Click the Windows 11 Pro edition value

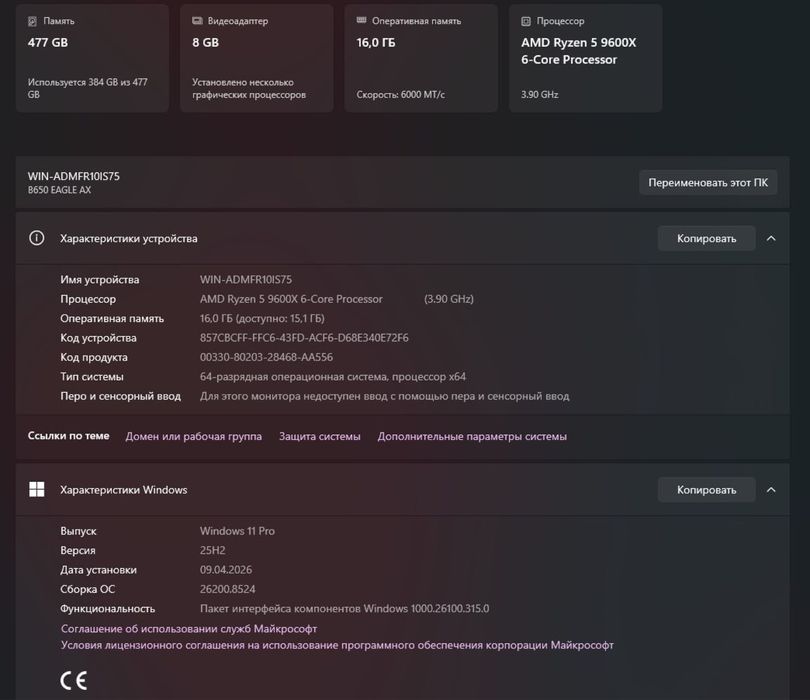pos(237,531)
